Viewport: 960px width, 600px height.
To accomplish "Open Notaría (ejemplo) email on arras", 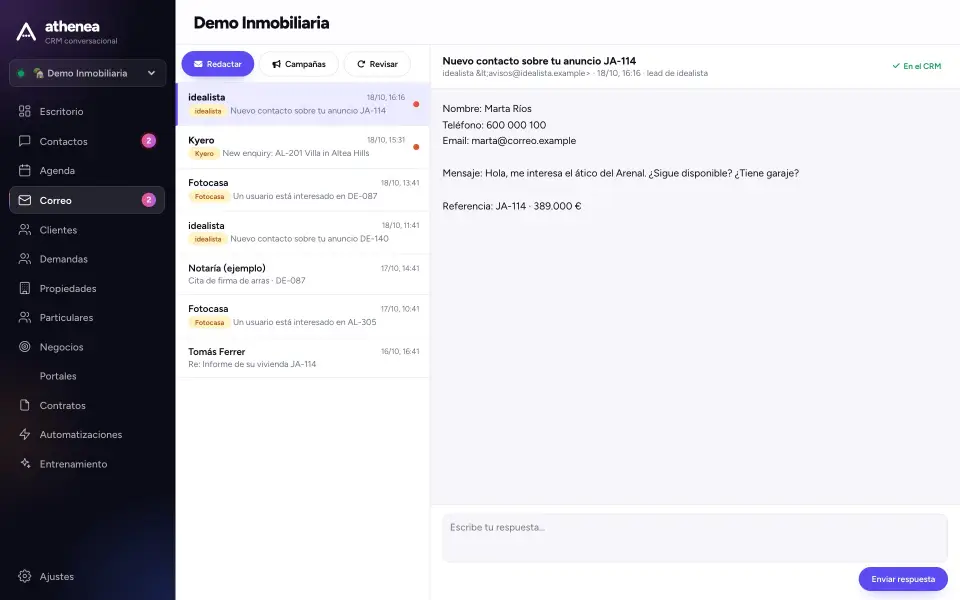I will coord(303,274).
